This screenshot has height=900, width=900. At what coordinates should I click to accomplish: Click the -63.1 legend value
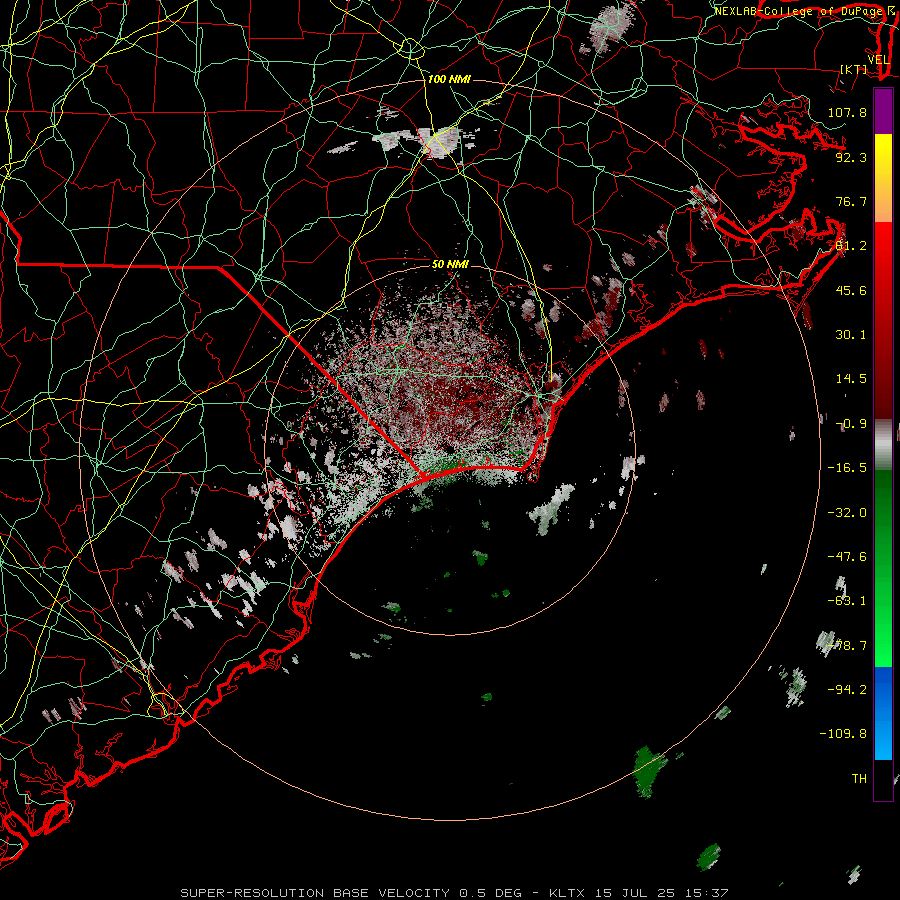847,601
